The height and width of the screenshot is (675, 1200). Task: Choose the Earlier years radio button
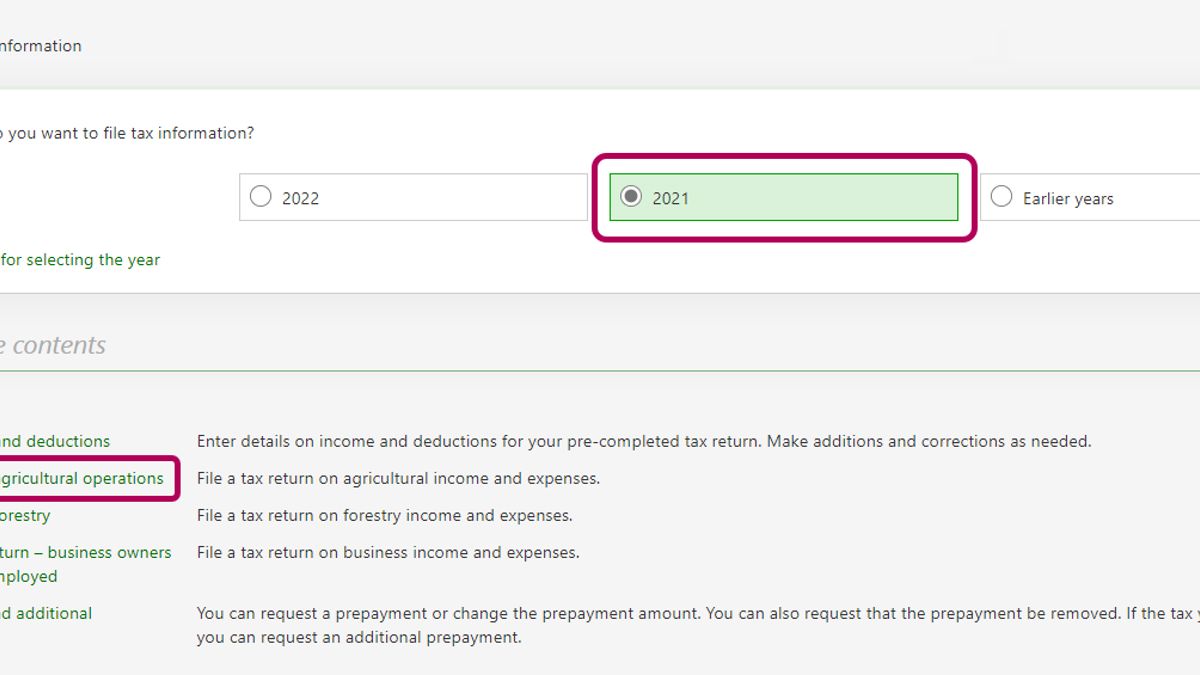coord(1001,197)
